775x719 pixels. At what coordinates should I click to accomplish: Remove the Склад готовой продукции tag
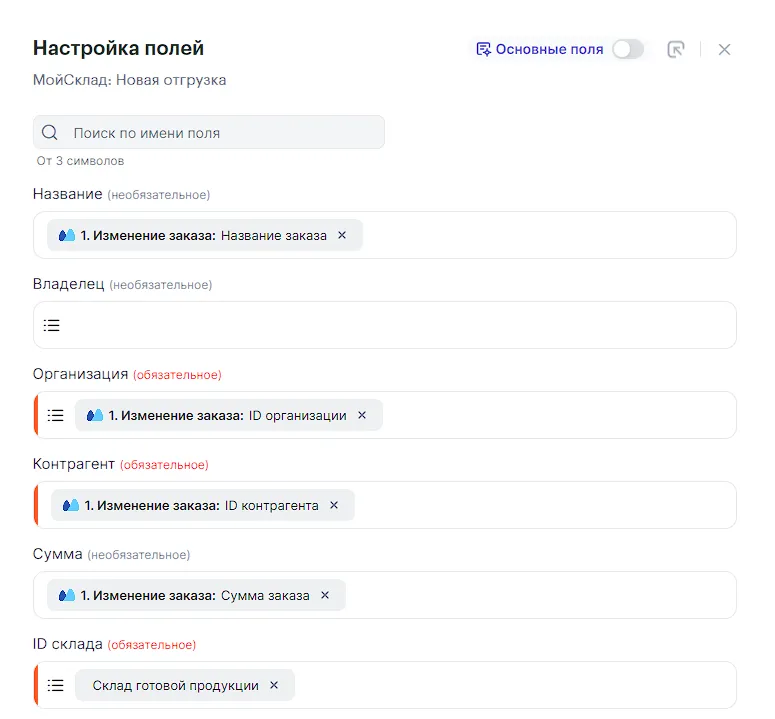coord(274,685)
